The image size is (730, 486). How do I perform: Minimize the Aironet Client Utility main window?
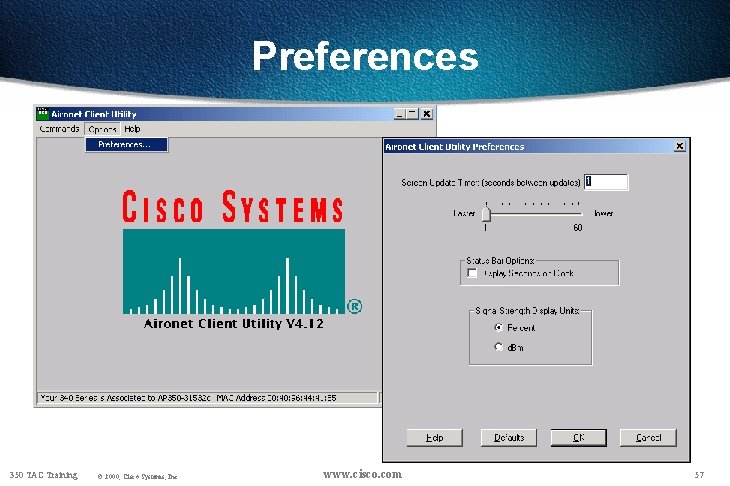point(399,114)
